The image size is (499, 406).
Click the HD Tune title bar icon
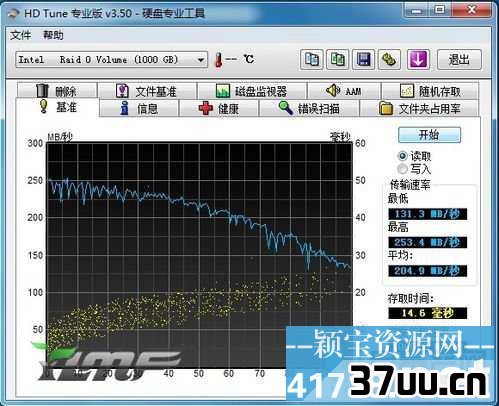[x=13, y=13]
